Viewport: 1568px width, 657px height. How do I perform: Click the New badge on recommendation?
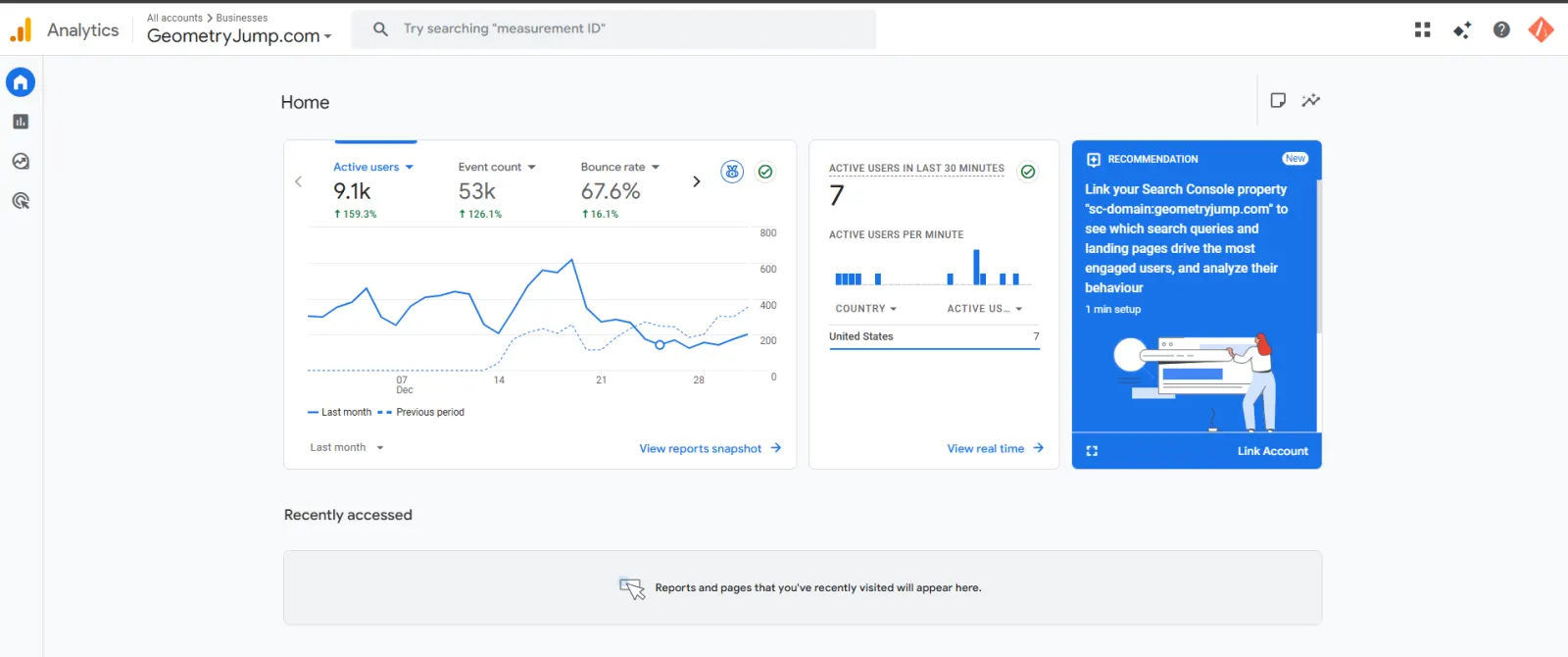tap(1296, 159)
